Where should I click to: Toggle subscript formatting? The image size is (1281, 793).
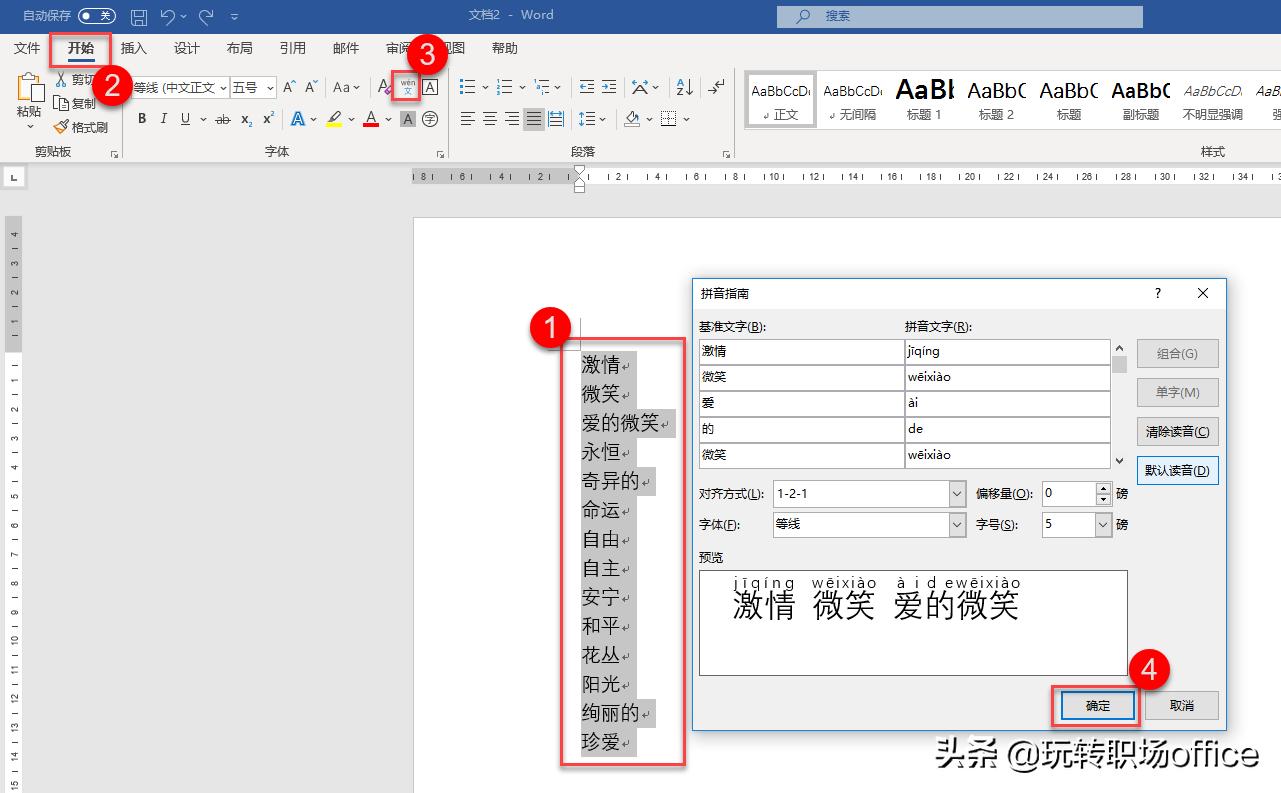246,119
